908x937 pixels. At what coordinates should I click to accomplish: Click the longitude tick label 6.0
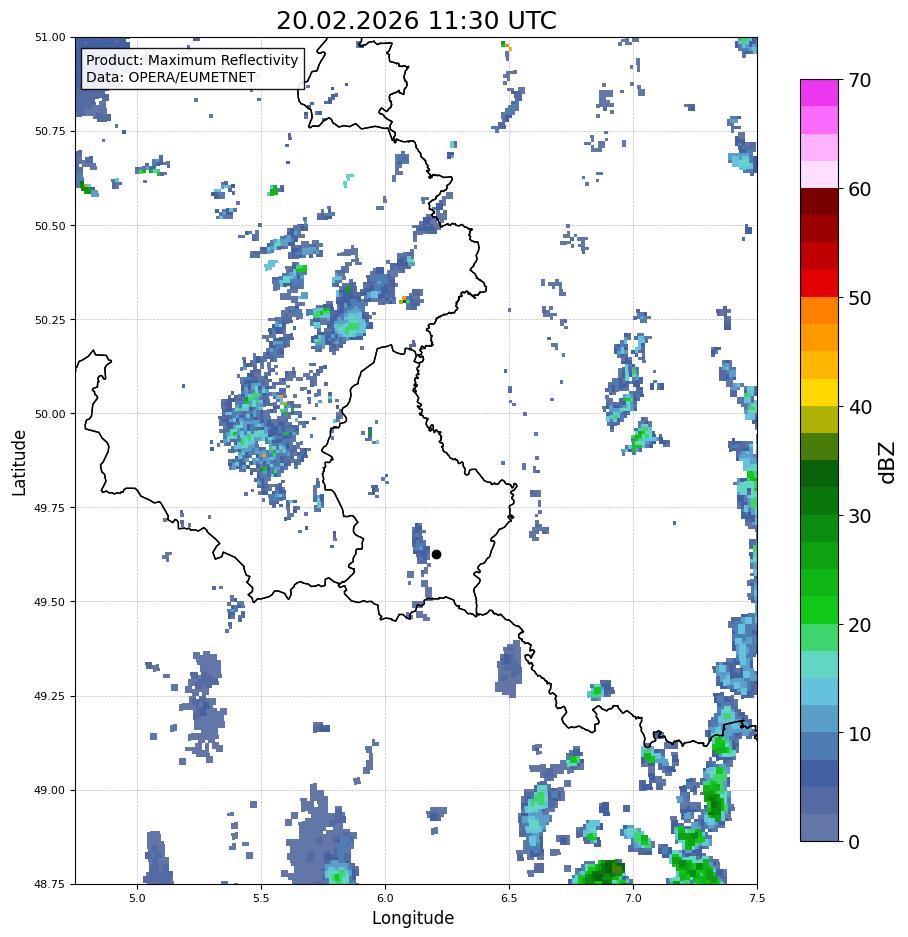coord(386,898)
